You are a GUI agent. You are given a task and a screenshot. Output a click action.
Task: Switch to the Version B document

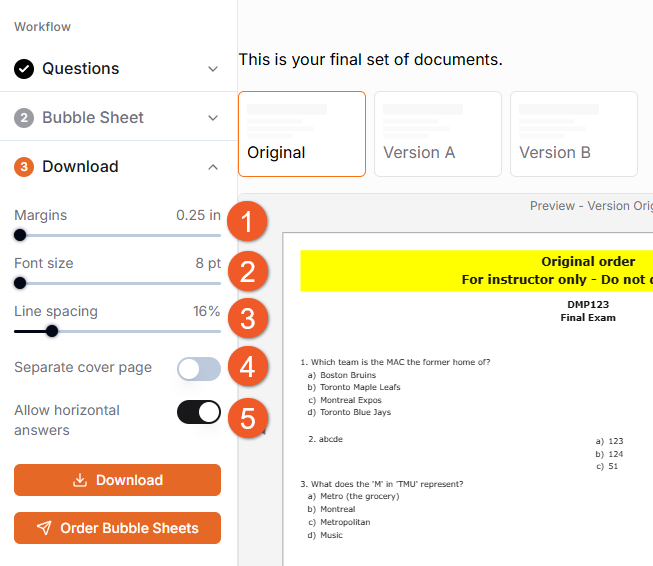[x=574, y=134]
